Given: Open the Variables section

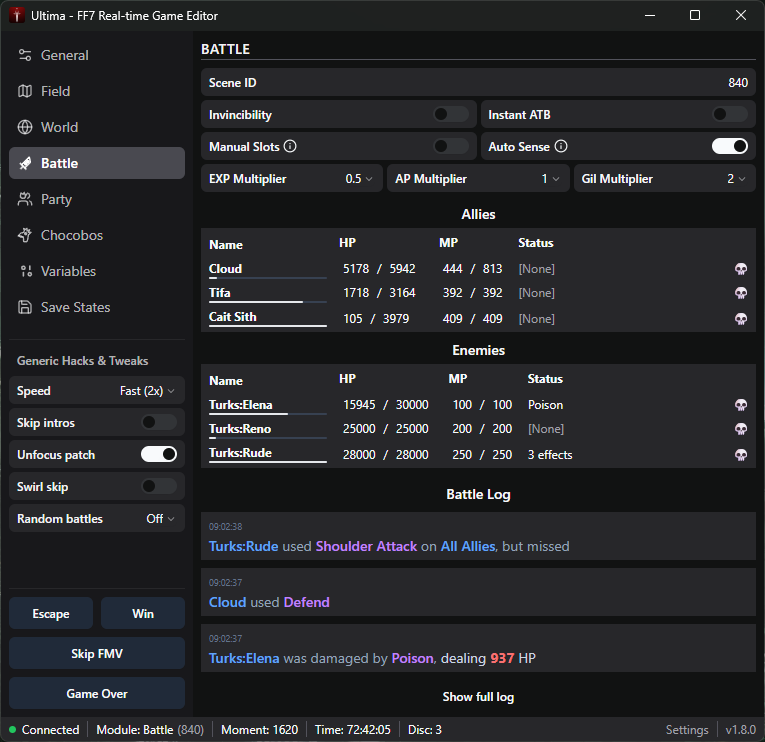Looking at the screenshot, I should click(97, 271).
